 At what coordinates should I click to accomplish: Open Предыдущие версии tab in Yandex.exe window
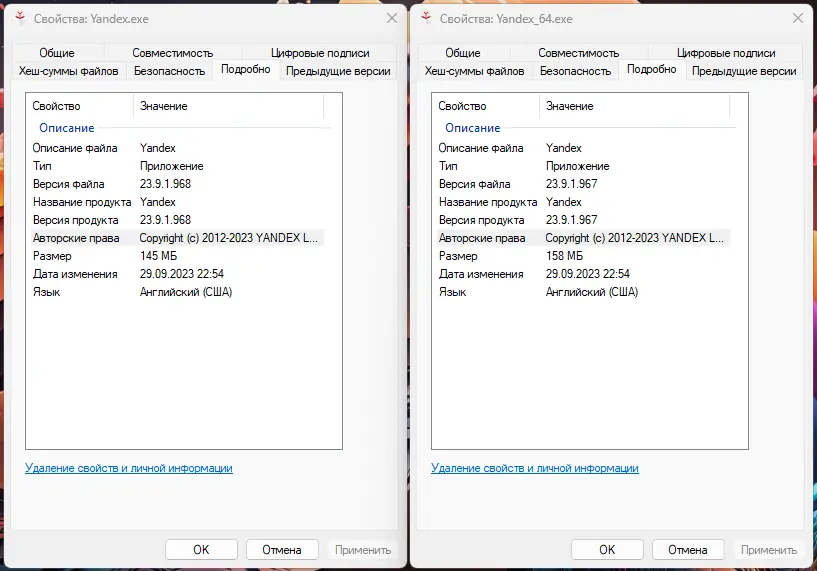(x=338, y=71)
